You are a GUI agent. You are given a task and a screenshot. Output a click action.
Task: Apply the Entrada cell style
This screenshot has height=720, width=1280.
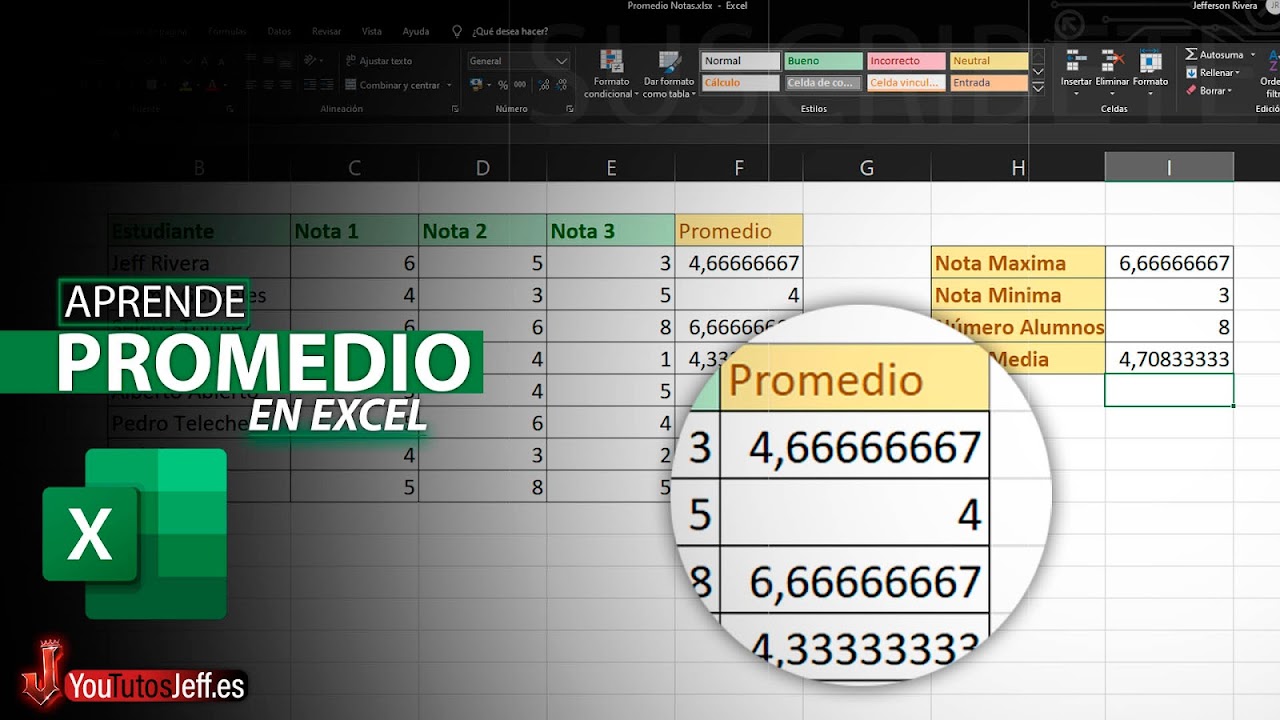tap(988, 83)
